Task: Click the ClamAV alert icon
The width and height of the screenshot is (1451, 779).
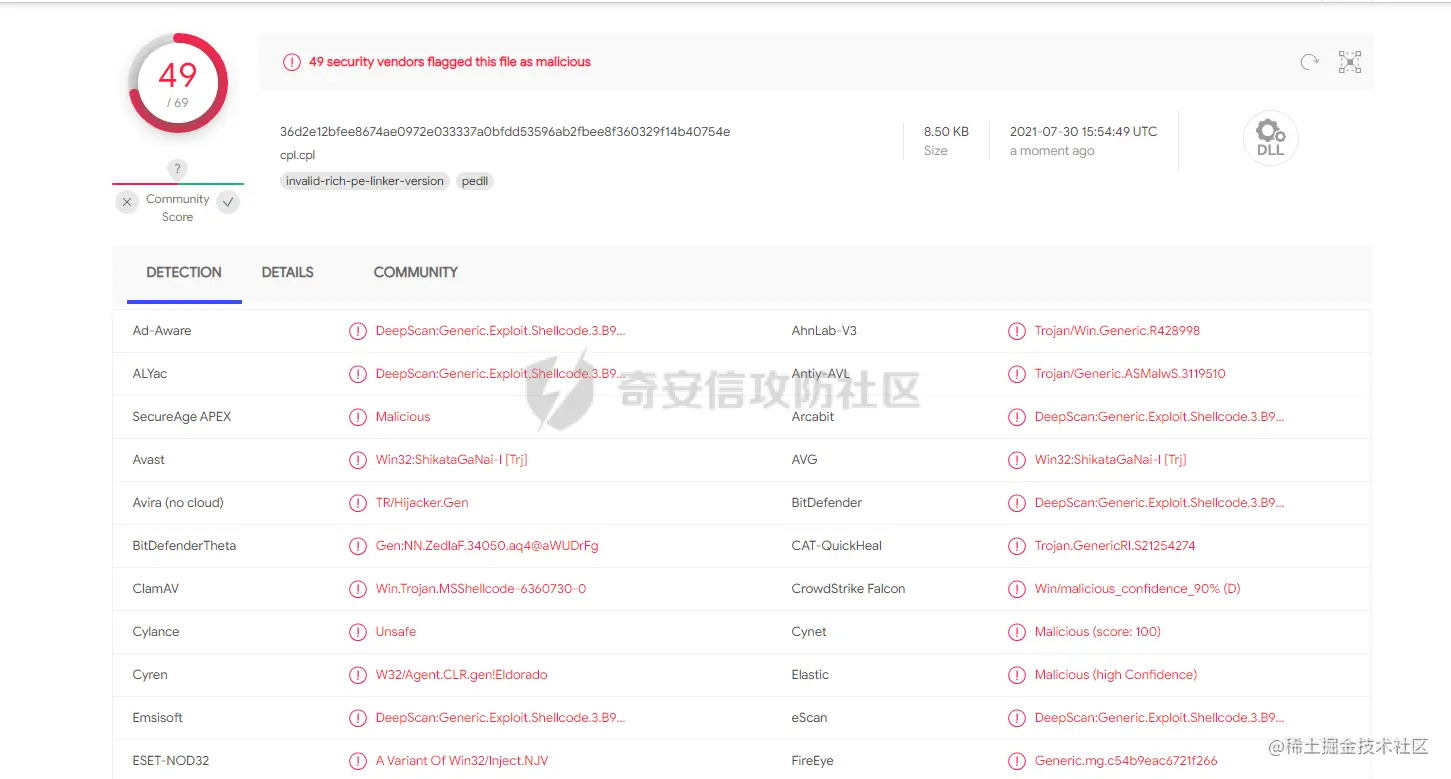Action: coord(358,589)
